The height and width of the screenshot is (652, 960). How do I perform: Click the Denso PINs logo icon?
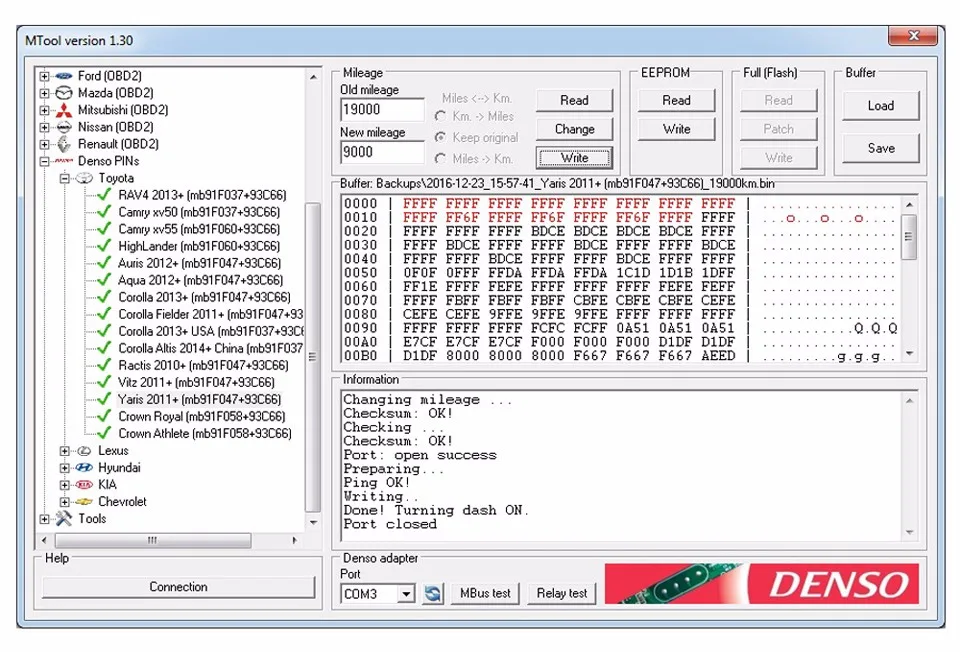(x=64, y=161)
